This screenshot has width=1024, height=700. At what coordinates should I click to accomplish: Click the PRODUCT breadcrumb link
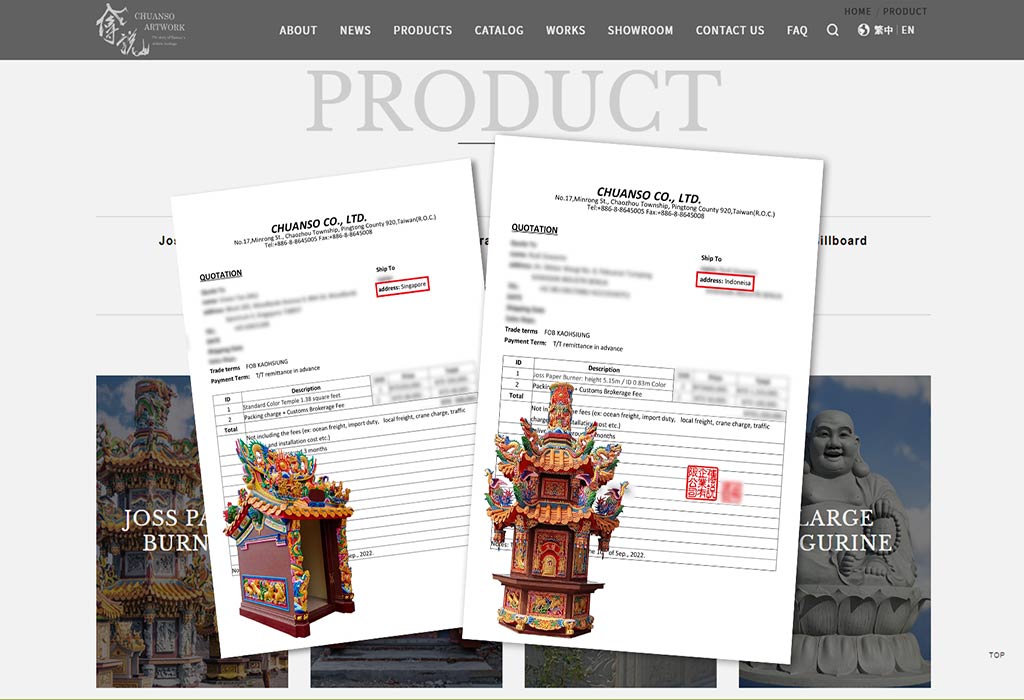pyautogui.click(x=905, y=11)
